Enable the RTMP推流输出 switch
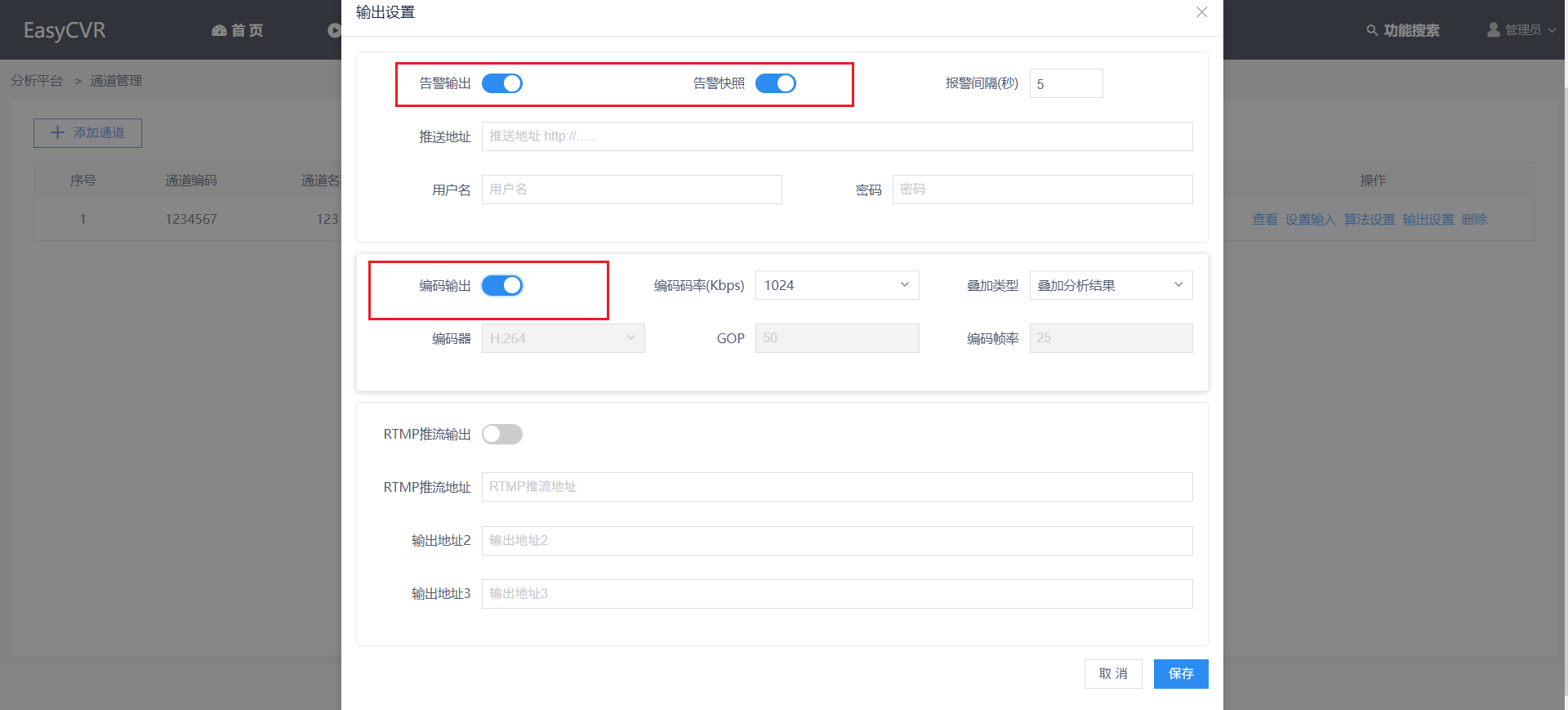 (502, 434)
